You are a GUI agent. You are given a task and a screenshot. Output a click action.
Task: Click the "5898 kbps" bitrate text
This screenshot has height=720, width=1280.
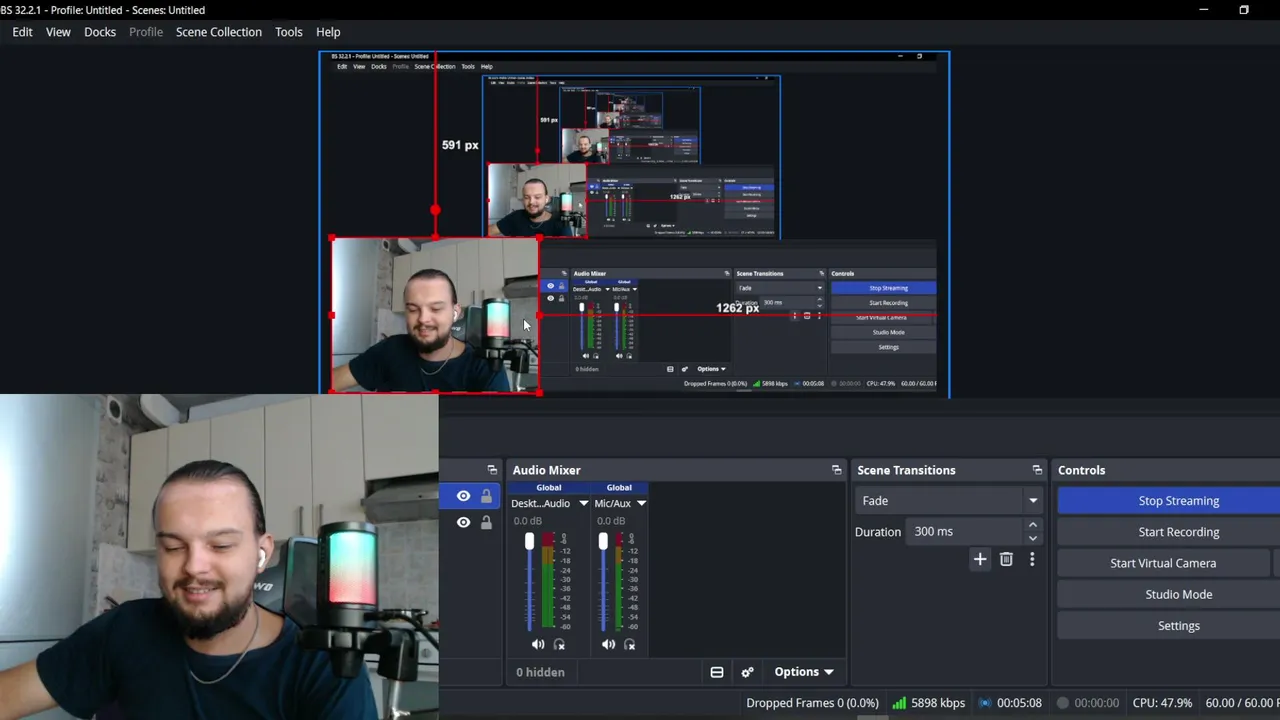coord(938,703)
